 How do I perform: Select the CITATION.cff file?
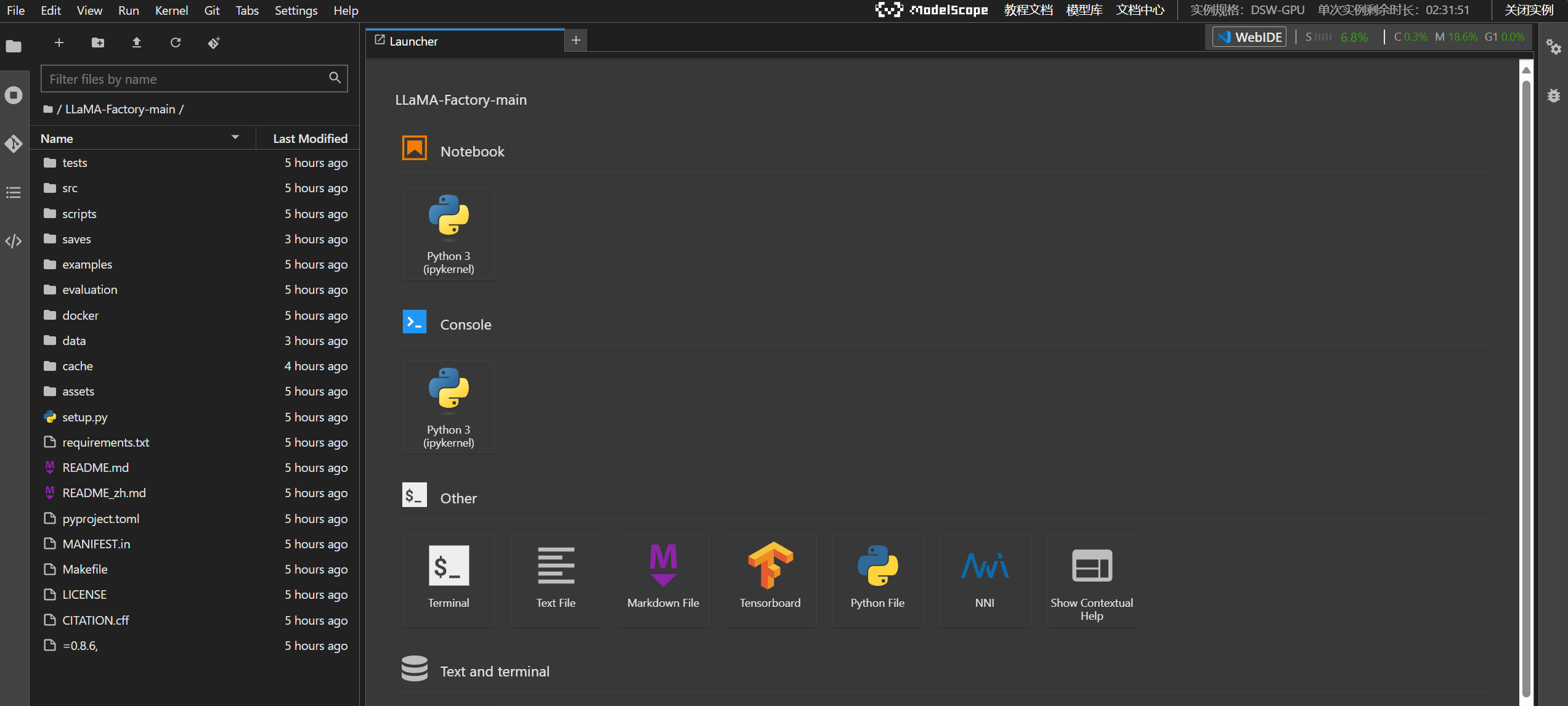(195, 620)
